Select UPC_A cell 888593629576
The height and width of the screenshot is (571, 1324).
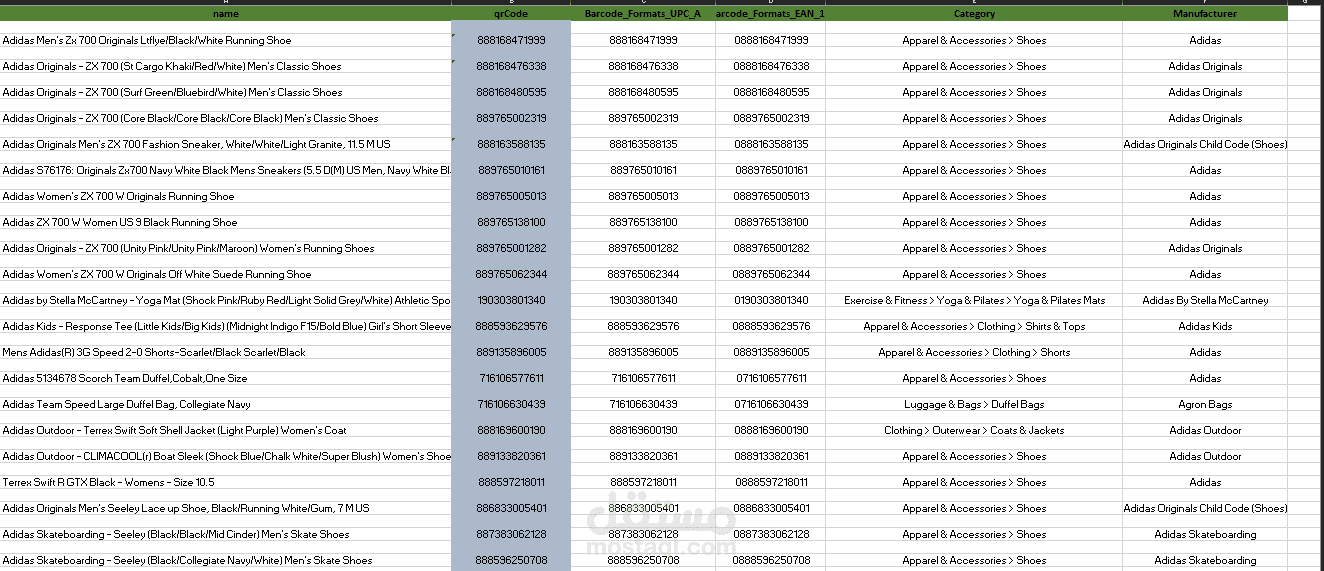coord(643,326)
